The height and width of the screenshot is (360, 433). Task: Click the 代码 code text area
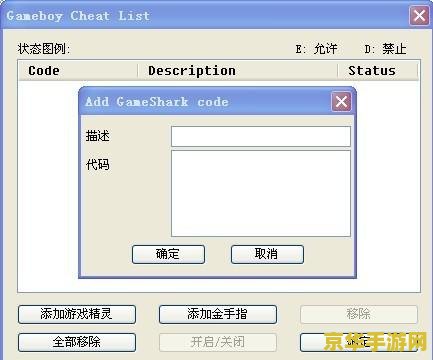[261, 193]
